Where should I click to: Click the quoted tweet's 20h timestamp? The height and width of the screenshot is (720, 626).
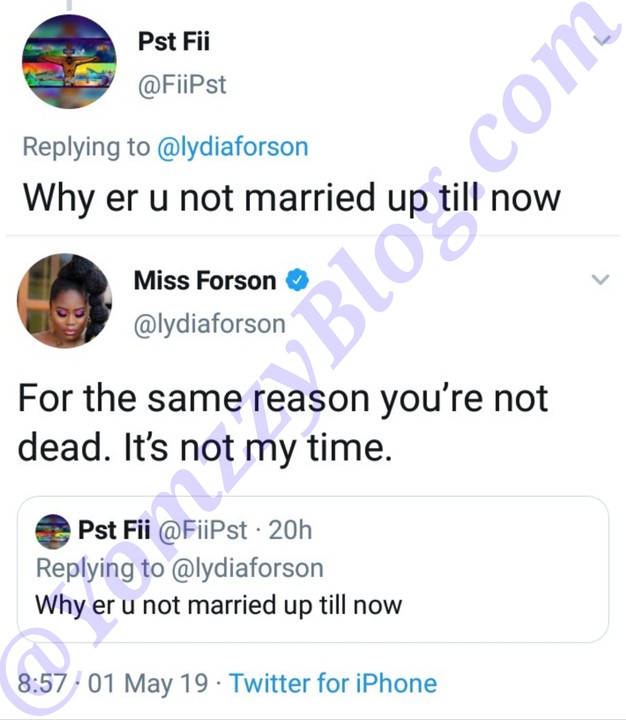click(290, 530)
